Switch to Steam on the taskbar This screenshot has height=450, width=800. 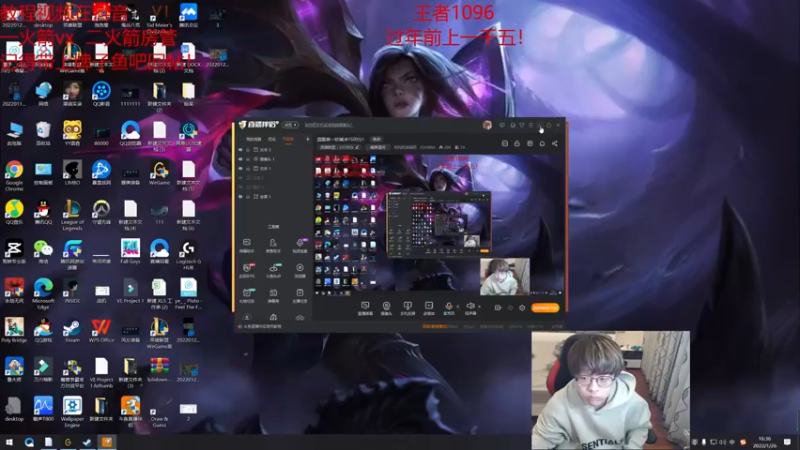click(x=87, y=442)
